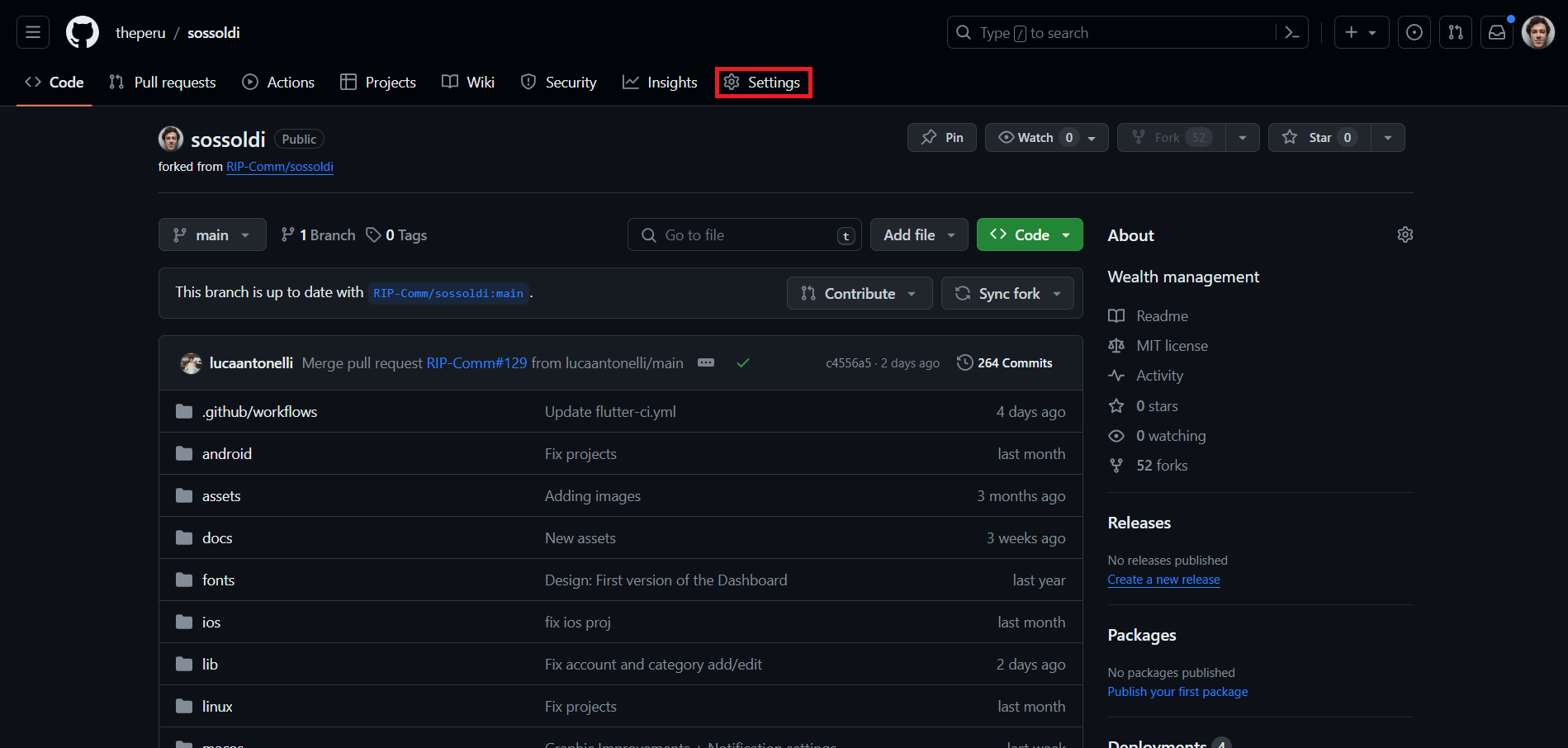The height and width of the screenshot is (748, 1568).
Task: Click the green check status icon
Action: tap(743, 362)
